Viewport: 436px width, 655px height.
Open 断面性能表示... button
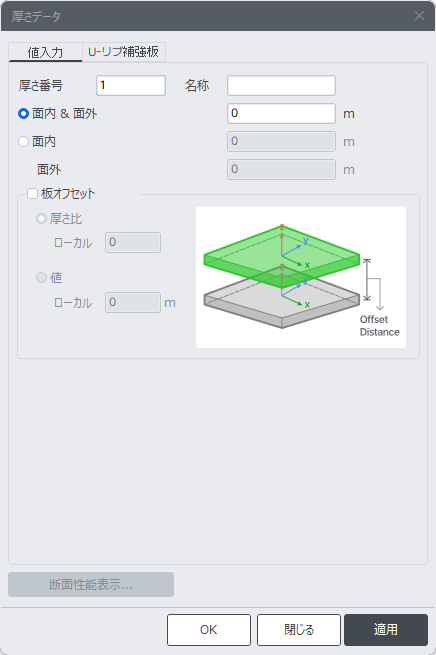[91, 584]
